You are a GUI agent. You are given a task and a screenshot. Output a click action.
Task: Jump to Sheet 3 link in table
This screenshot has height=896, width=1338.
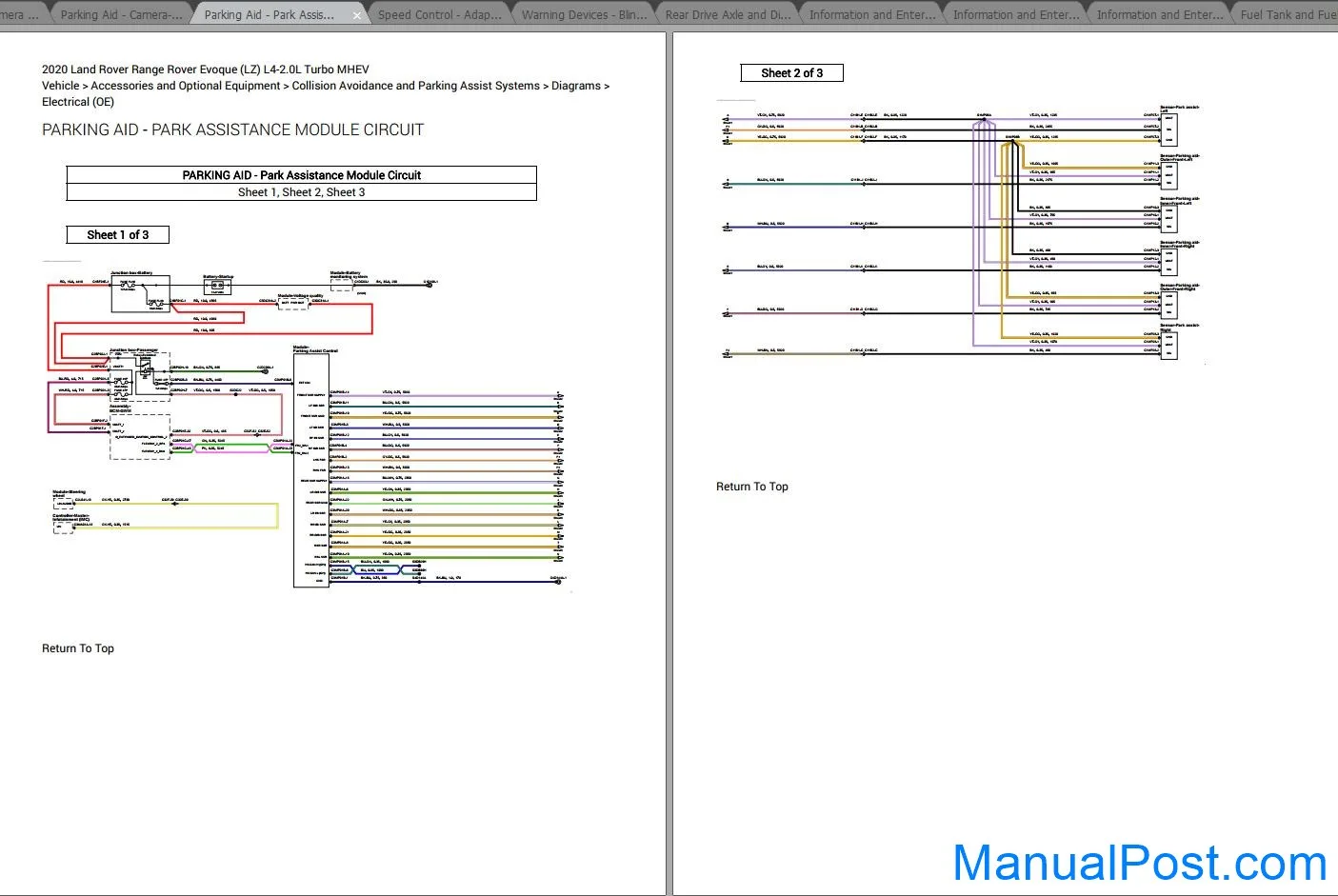tap(346, 192)
